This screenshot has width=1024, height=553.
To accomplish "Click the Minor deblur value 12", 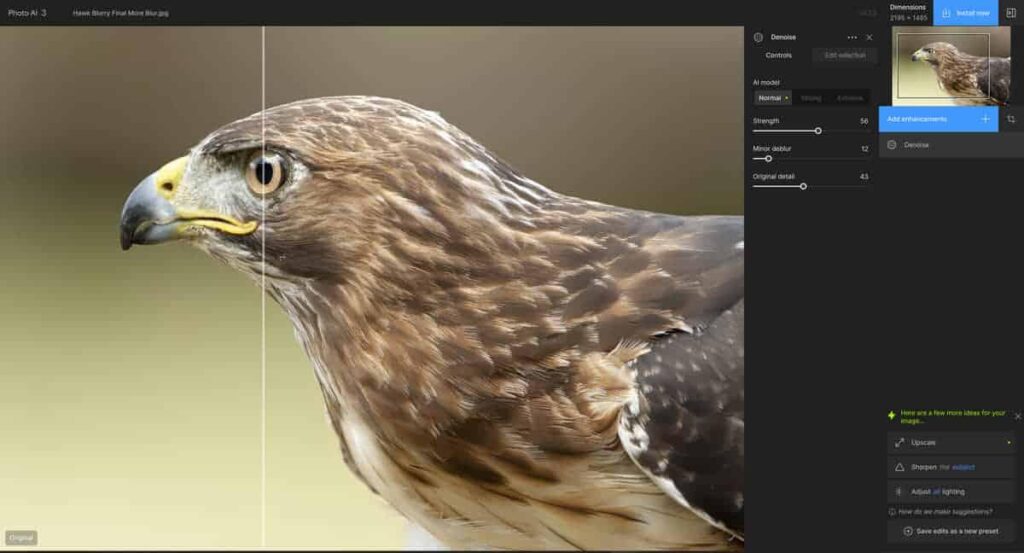I will point(865,149).
